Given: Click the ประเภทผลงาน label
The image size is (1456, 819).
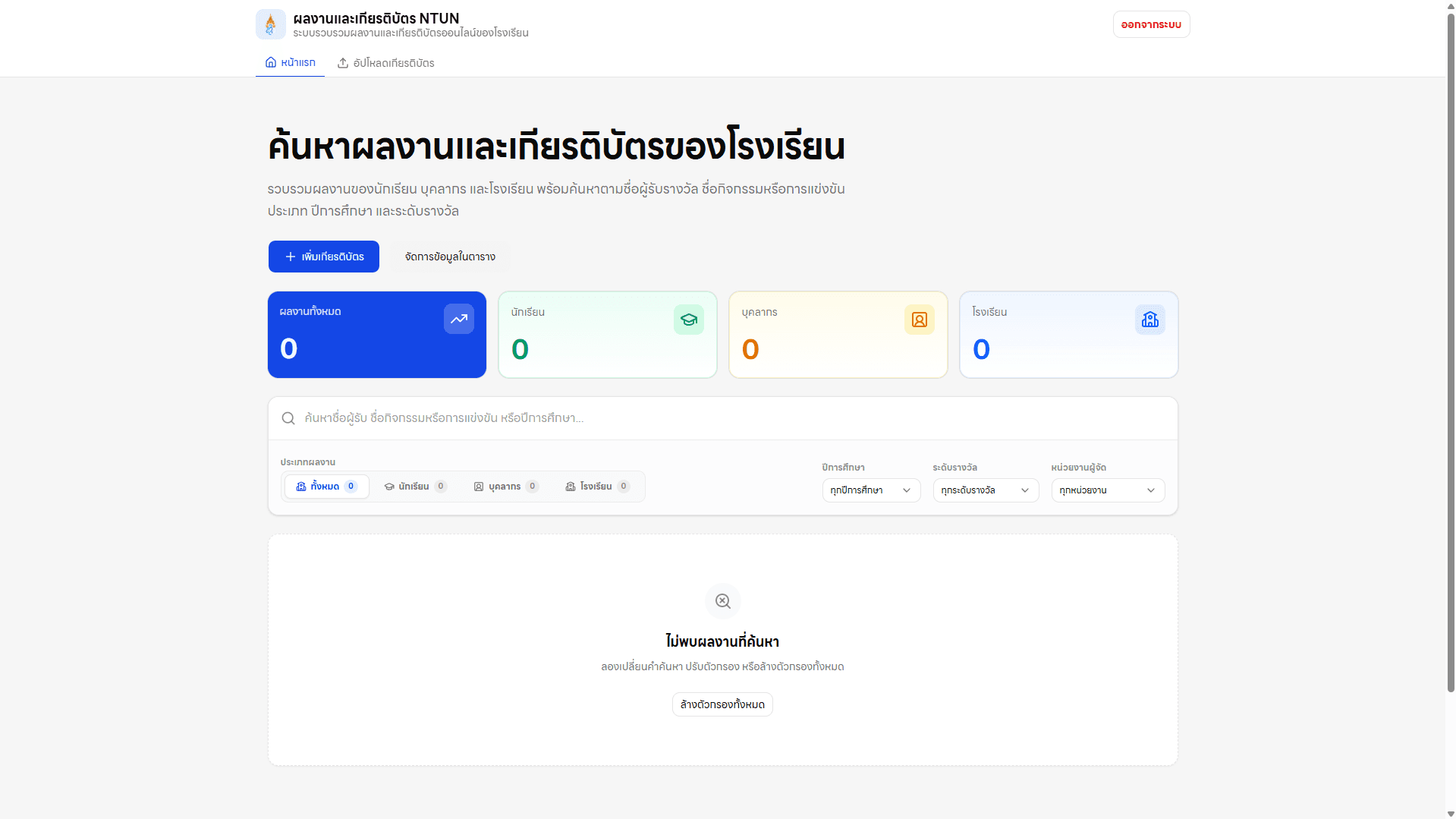Looking at the screenshot, I should pos(307,462).
